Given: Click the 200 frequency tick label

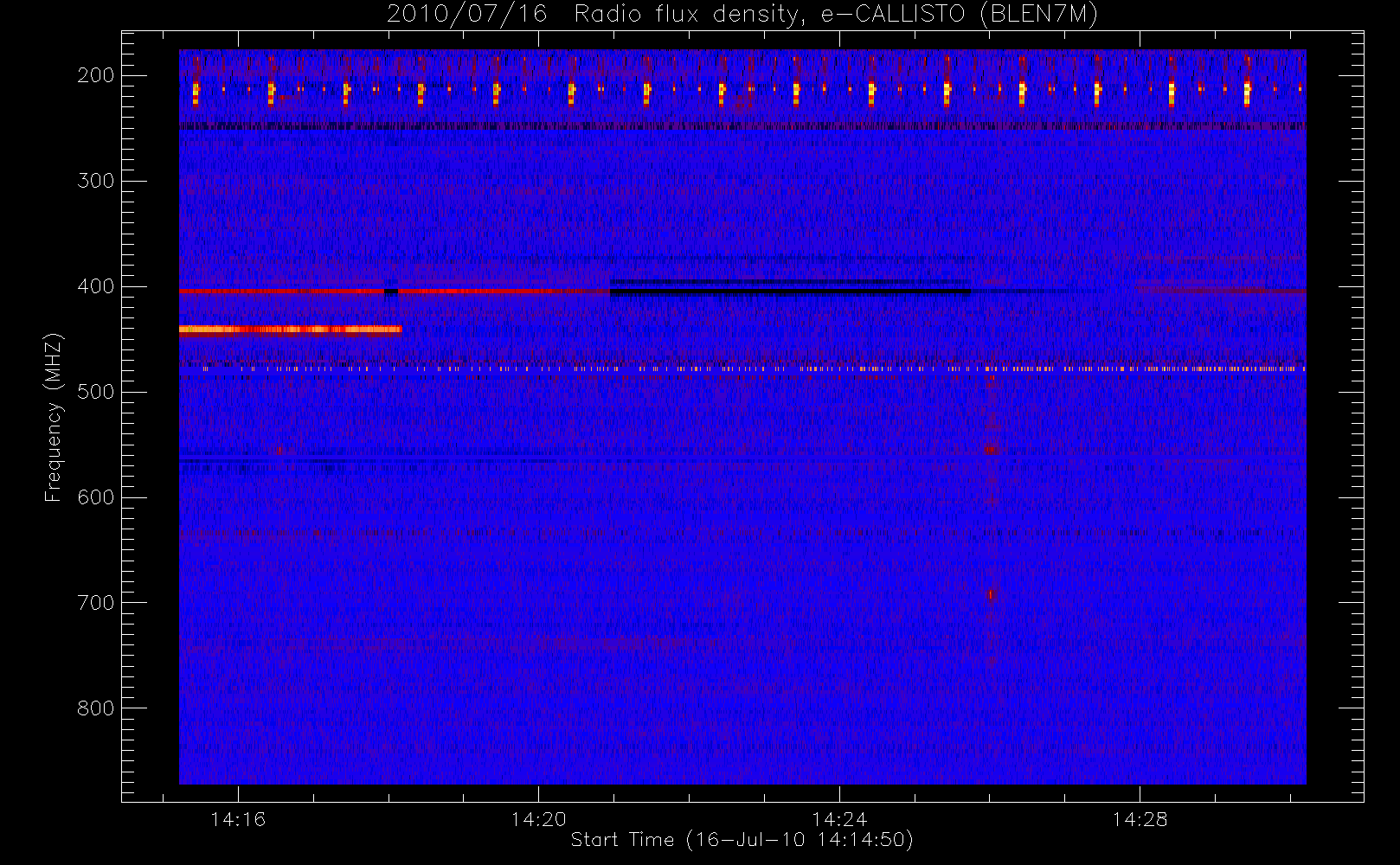Looking at the screenshot, I should click(x=96, y=75).
